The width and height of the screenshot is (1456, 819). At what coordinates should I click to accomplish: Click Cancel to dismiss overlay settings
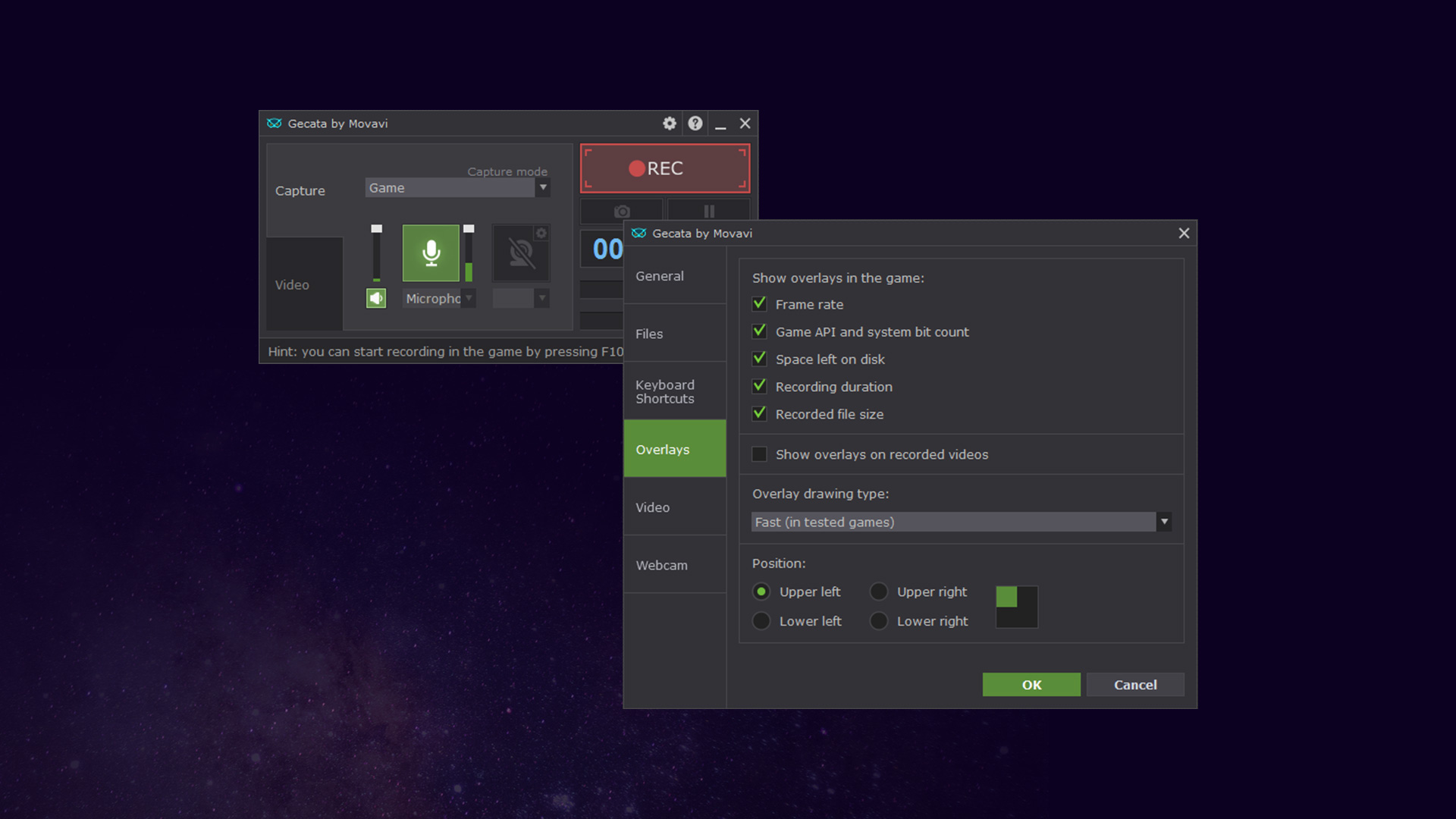click(1135, 684)
